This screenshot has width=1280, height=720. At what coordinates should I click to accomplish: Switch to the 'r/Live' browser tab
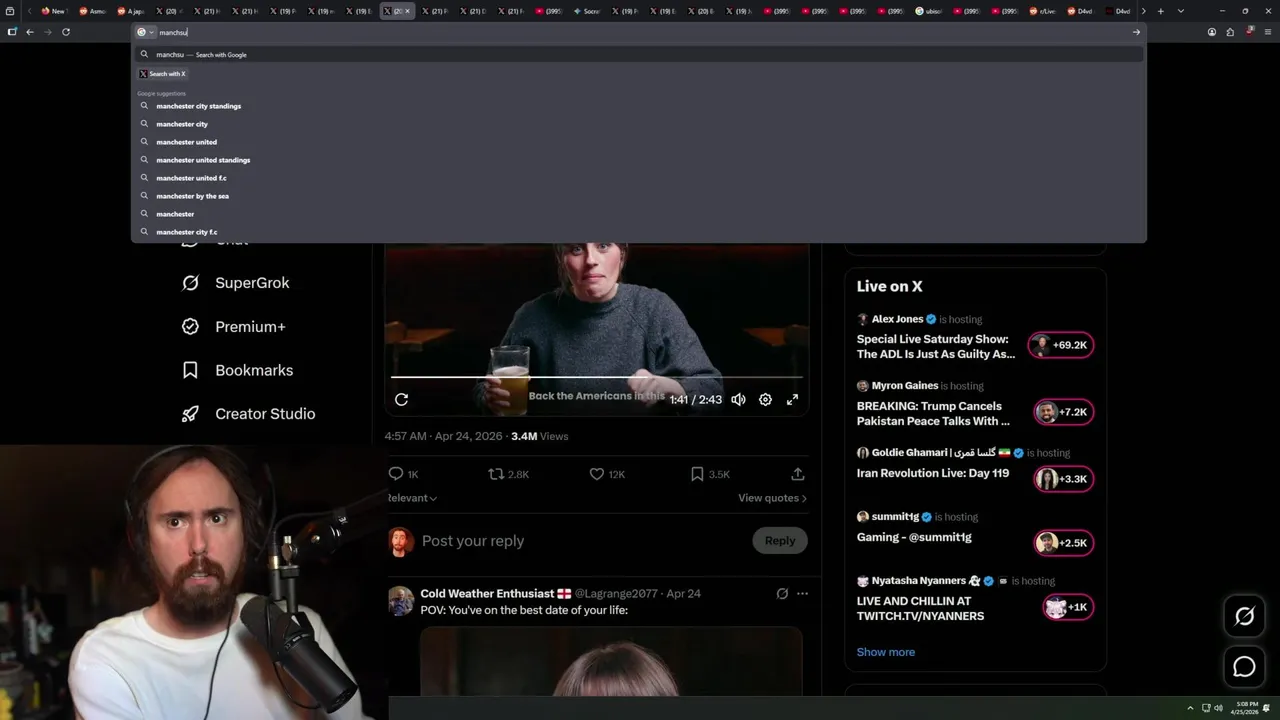click(1041, 11)
